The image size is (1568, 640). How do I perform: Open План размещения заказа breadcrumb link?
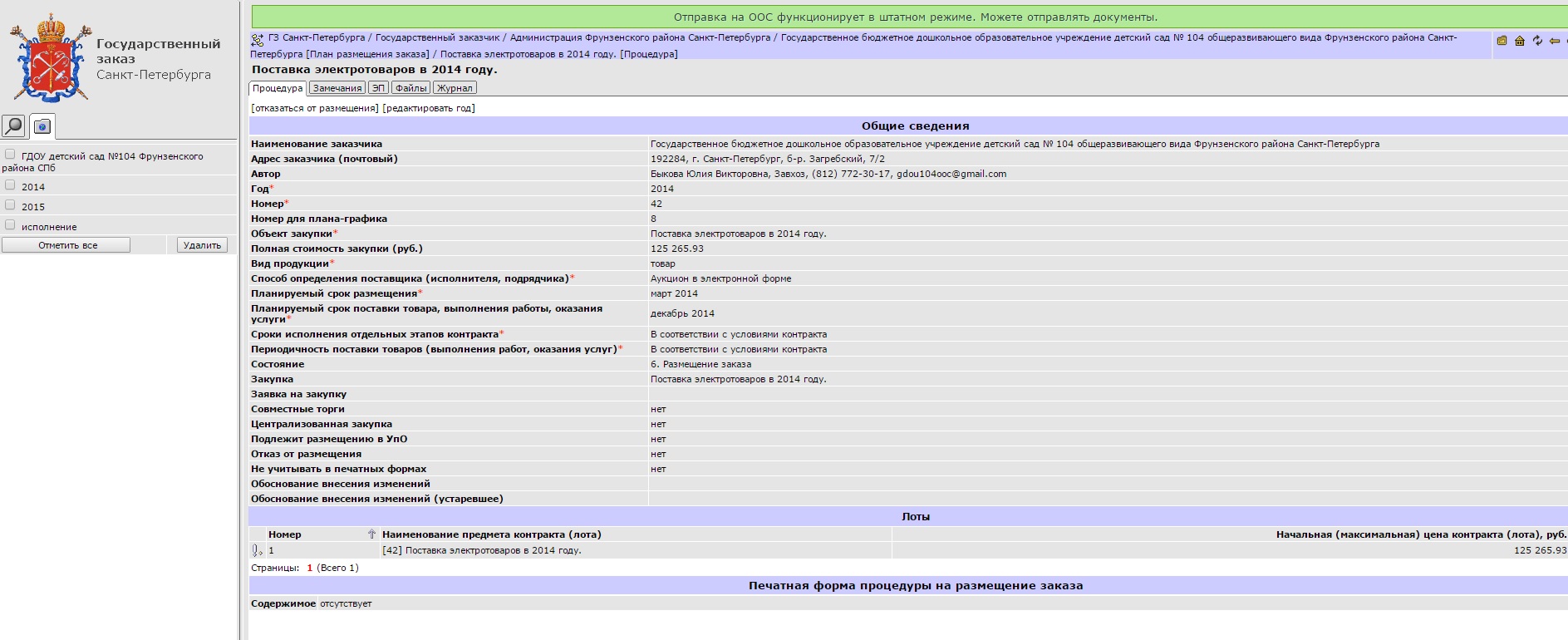tap(368, 54)
